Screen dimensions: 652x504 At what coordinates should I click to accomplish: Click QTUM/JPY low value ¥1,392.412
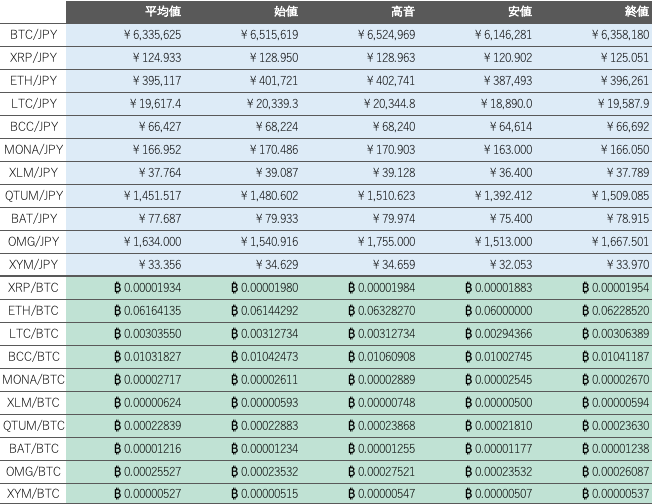point(503,195)
